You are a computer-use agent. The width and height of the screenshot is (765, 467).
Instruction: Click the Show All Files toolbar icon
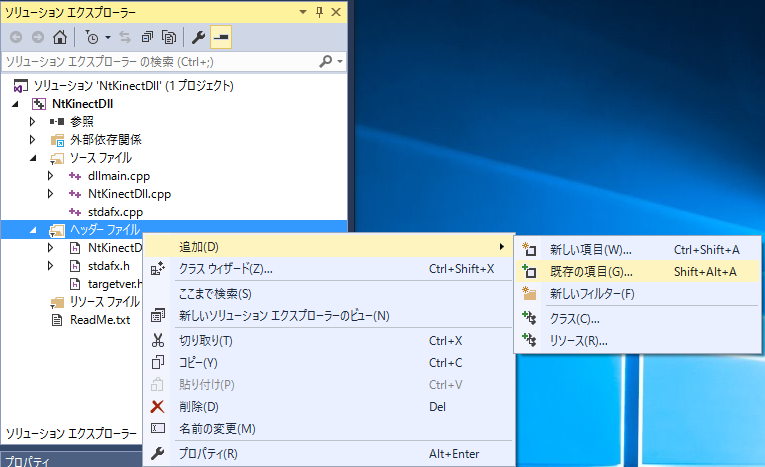coord(170,38)
